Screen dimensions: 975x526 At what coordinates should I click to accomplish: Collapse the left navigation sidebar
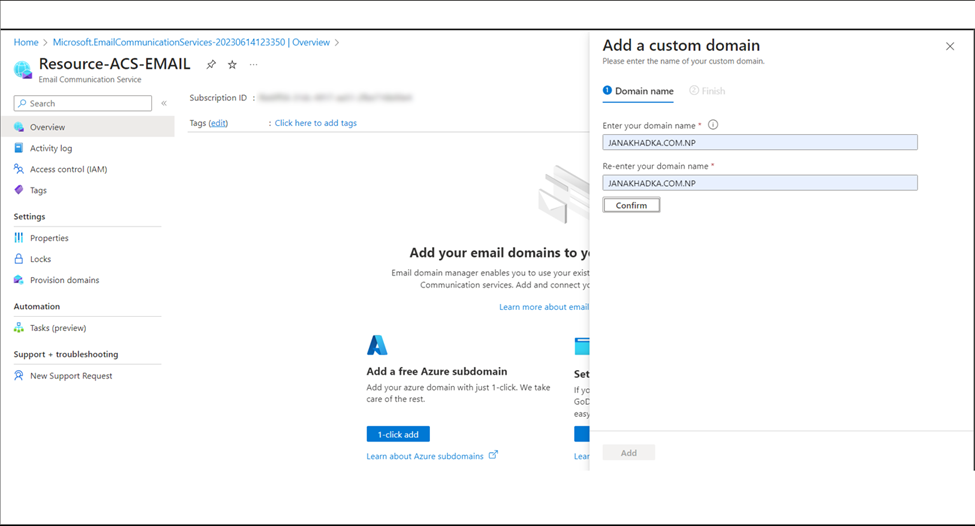tap(164, 103)
